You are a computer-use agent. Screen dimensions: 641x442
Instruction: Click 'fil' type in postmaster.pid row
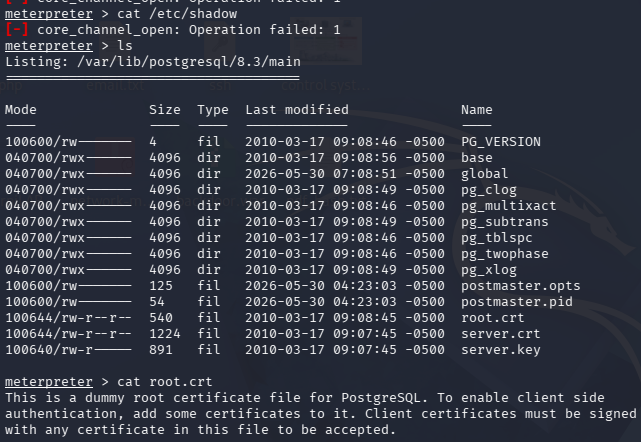[209, 302]
